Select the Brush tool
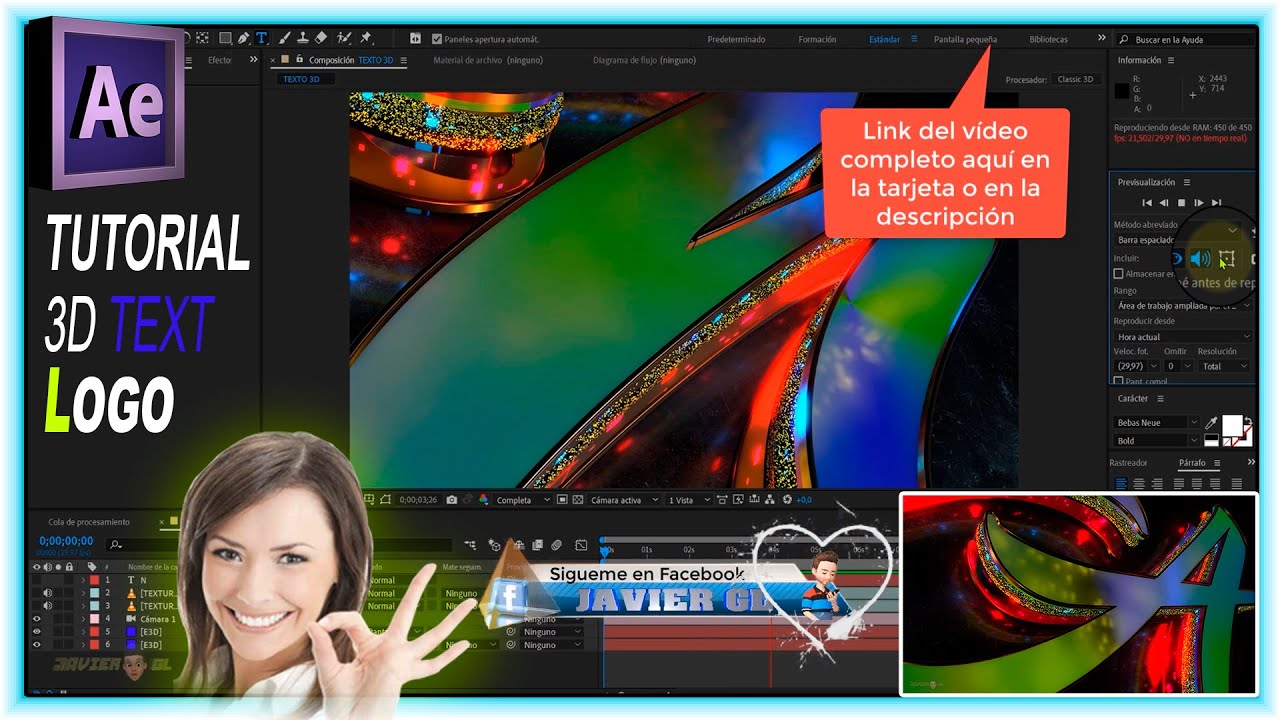The height and width of the screenshot is (720, 1280). pyautogui.click(x=285, y=38)
